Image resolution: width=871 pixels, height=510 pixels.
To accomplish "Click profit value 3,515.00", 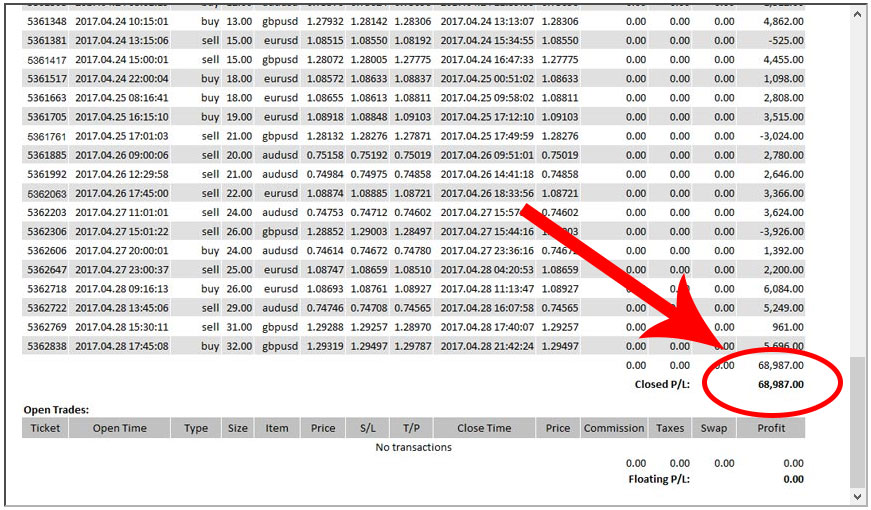I will (x=783, y=117).
